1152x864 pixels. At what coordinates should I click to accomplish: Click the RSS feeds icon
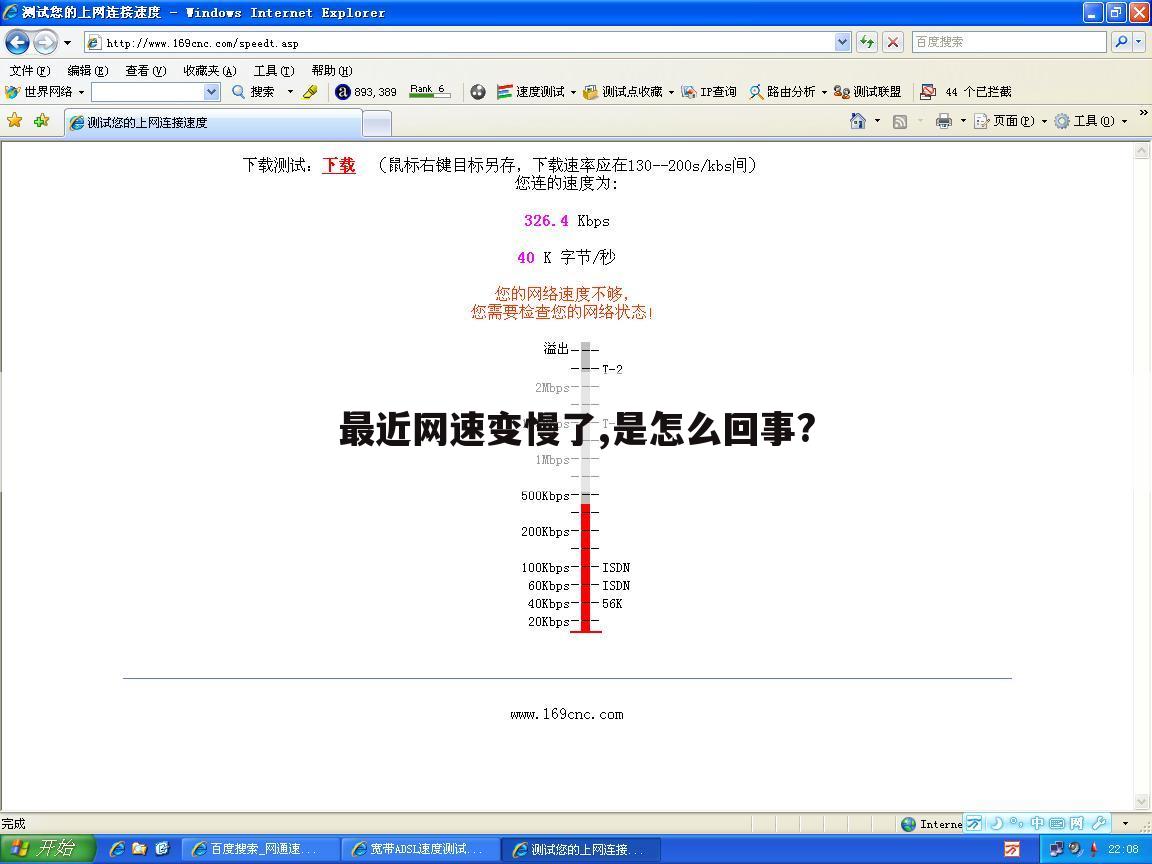[900, 122]
